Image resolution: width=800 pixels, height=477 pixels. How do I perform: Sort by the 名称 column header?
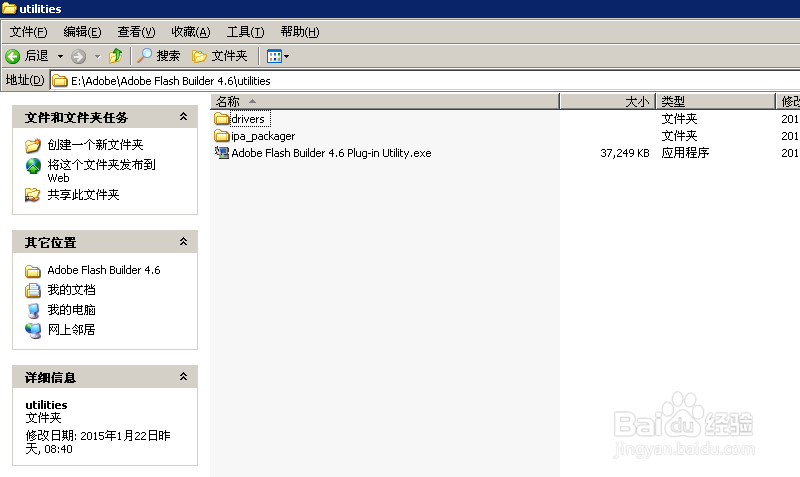pyautogui.click(x=385, y=102)
